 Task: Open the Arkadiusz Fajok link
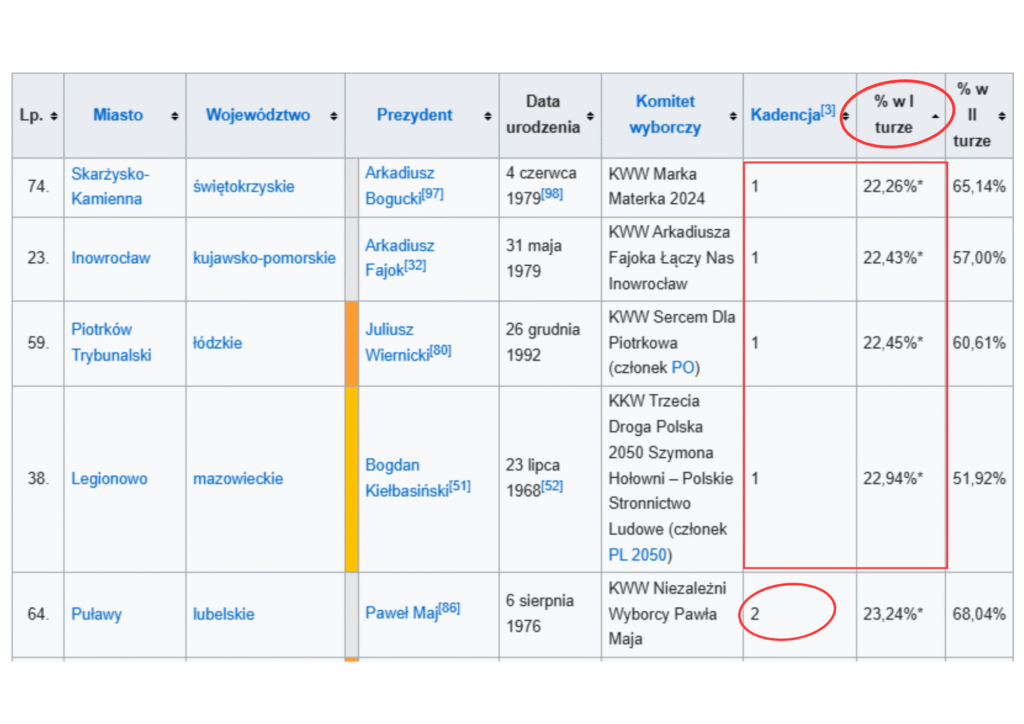coord(399,257)
